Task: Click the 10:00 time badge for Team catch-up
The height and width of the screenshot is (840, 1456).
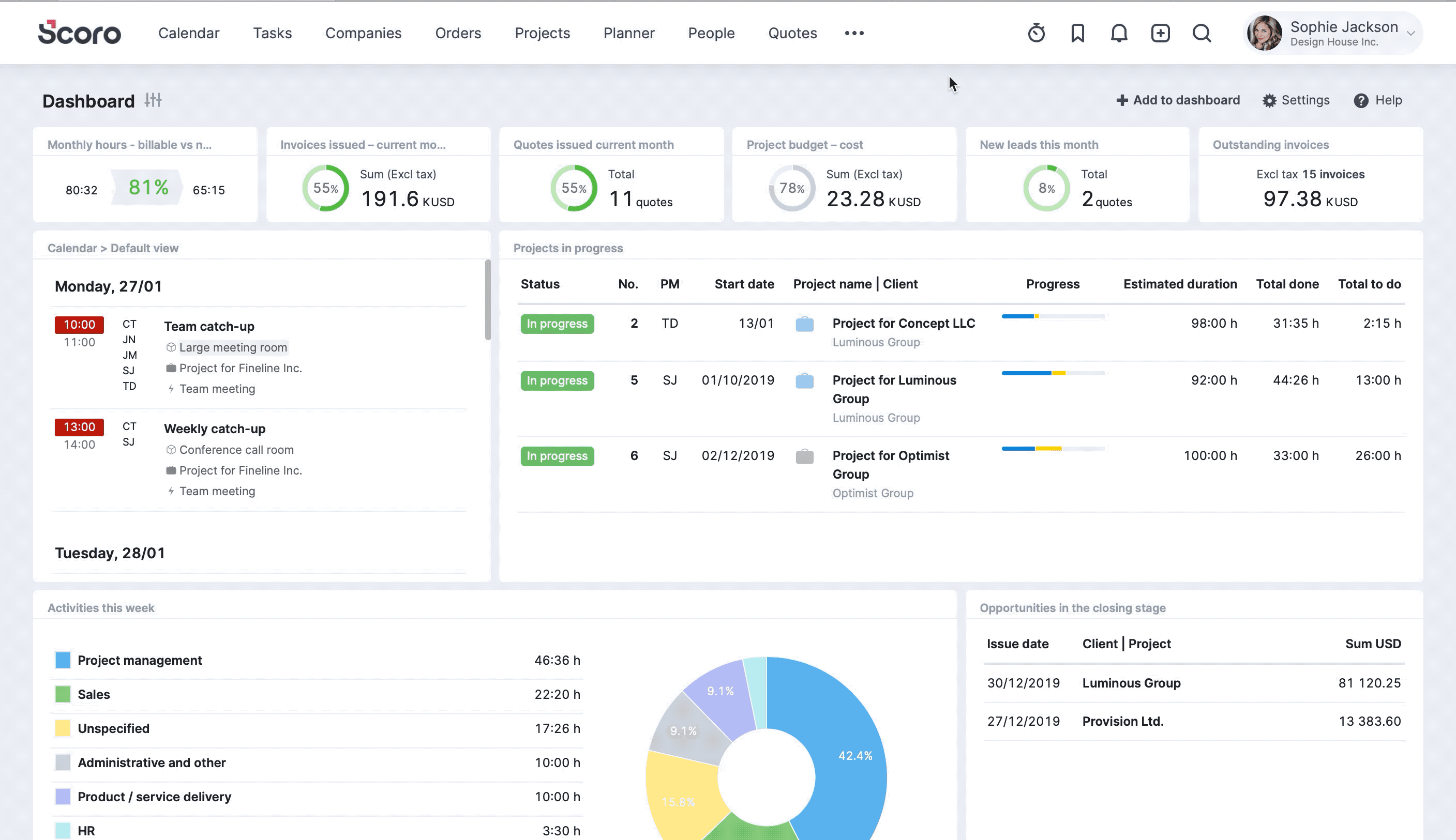Action: tap(79, 325)
